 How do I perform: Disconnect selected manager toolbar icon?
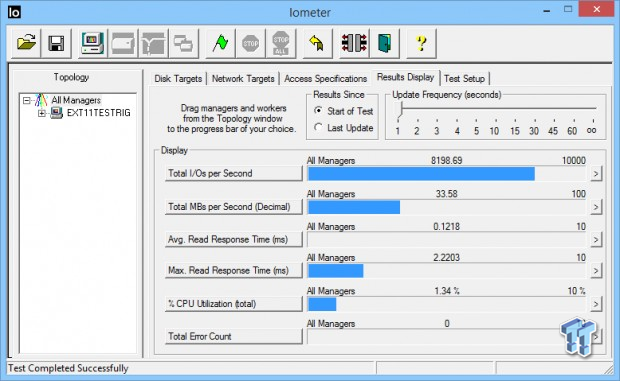pyautogui.click(x=354, y=43)
